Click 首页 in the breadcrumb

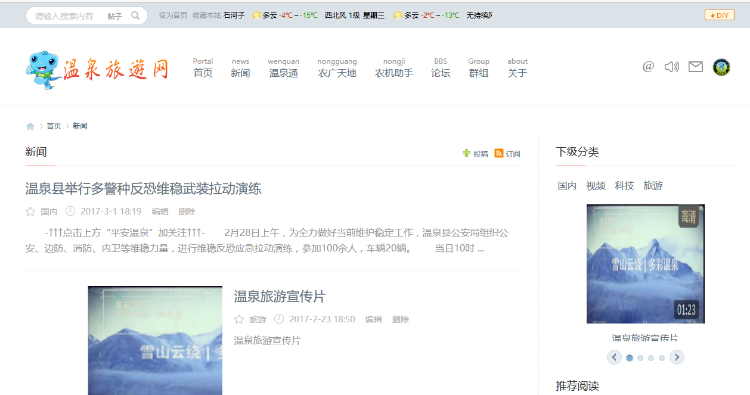click(x=54, y=126)
